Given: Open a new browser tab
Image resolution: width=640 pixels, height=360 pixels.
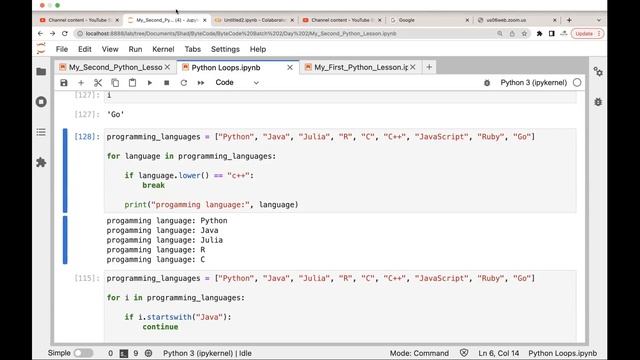Looking at the screenshot, I should coord(569,20).
